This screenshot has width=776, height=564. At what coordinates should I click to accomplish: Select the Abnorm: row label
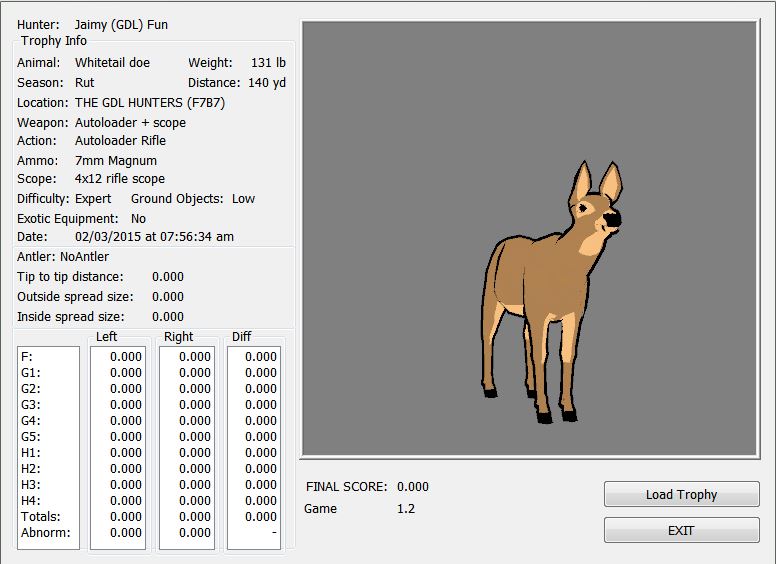(x=43, y=532)
